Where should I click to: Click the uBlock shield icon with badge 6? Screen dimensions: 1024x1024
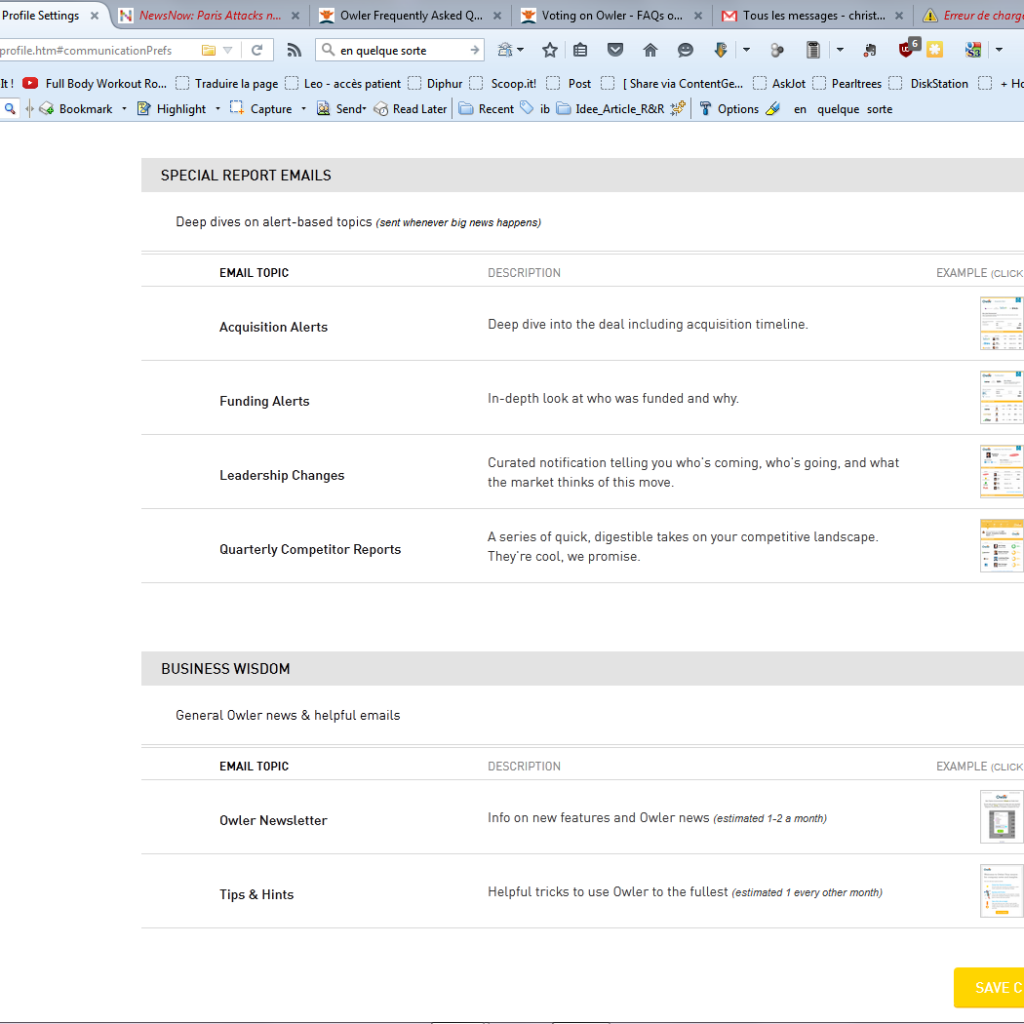(908, 48)
